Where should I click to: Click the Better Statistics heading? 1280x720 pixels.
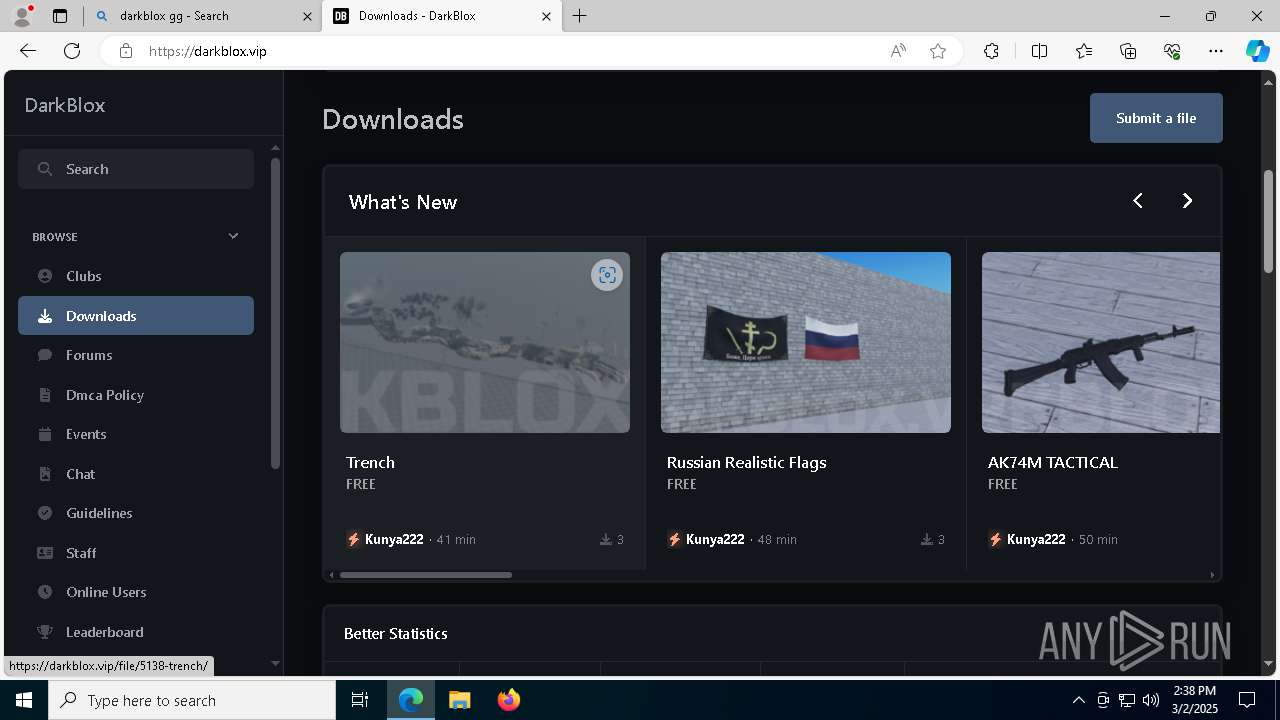395,633
